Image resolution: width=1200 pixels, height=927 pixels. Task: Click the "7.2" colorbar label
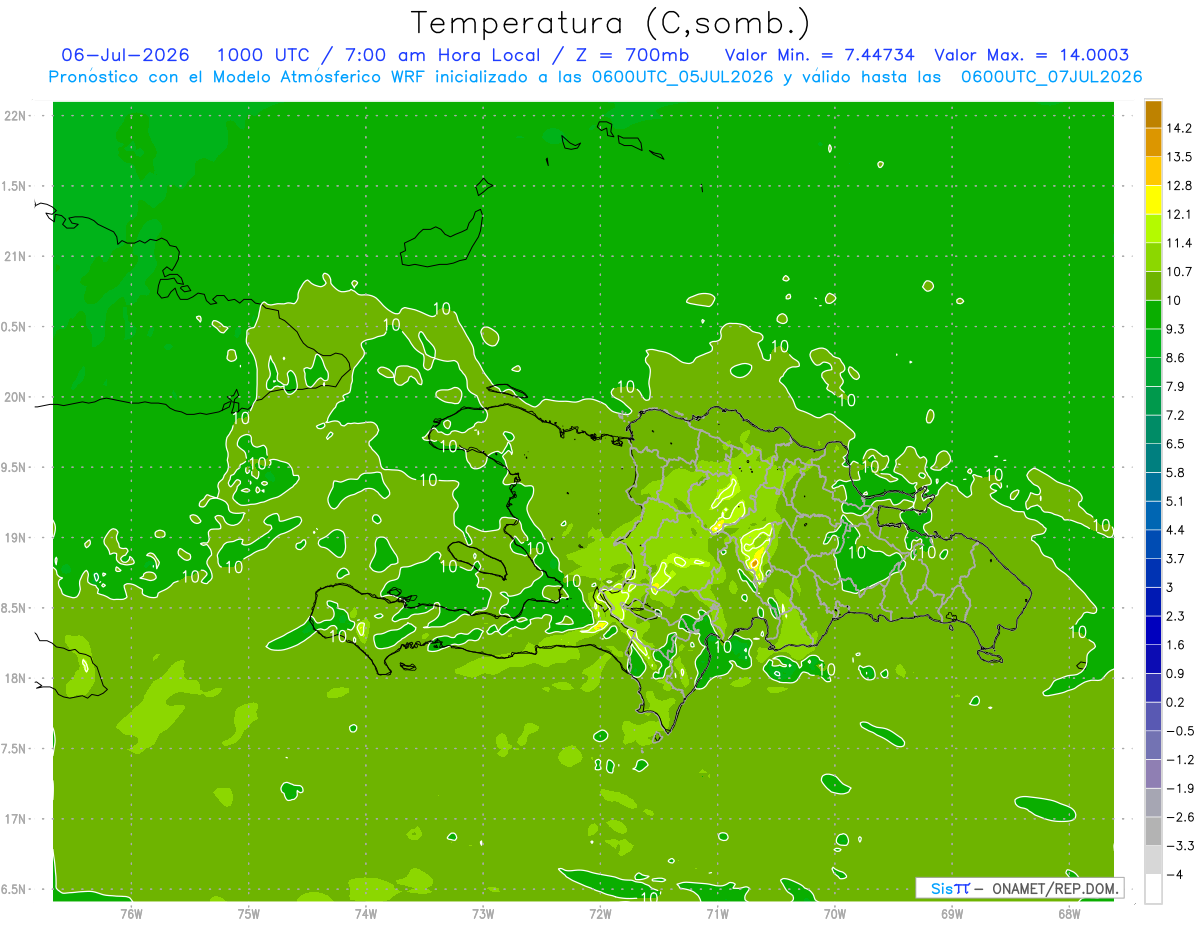[1175, 415]
